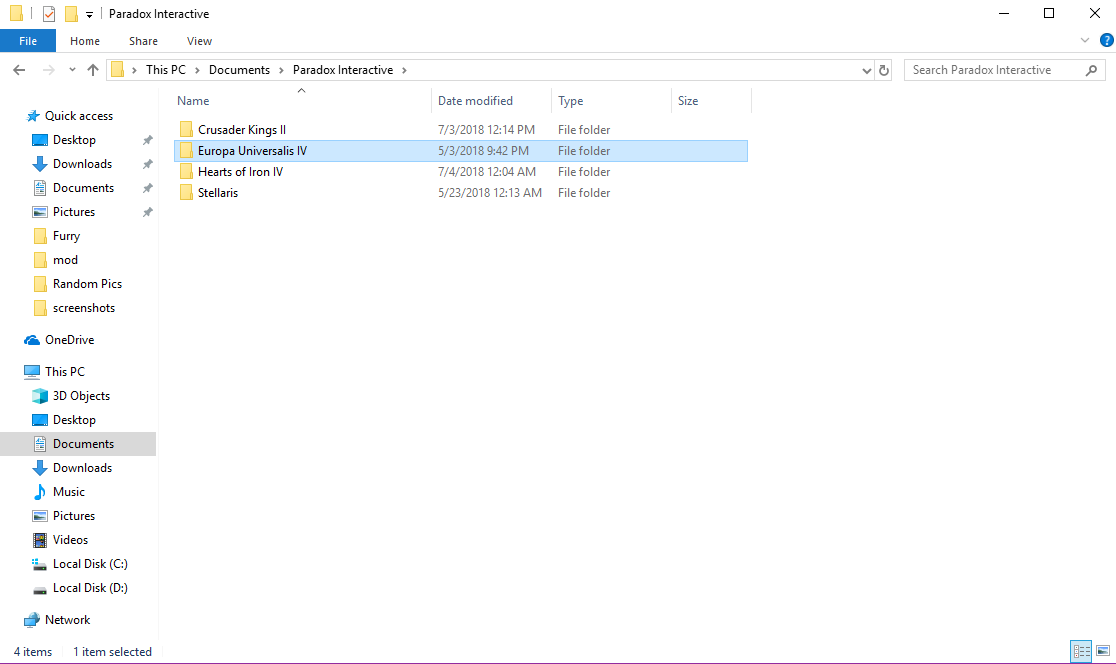The image size is (1116, 664).
Task: Select the Stellaris folder
Action: (461, 193)
